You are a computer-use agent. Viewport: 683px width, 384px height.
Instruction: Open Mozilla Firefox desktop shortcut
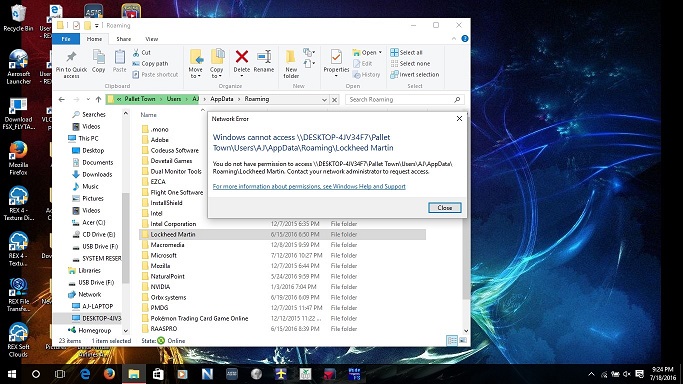click(18, 158)
